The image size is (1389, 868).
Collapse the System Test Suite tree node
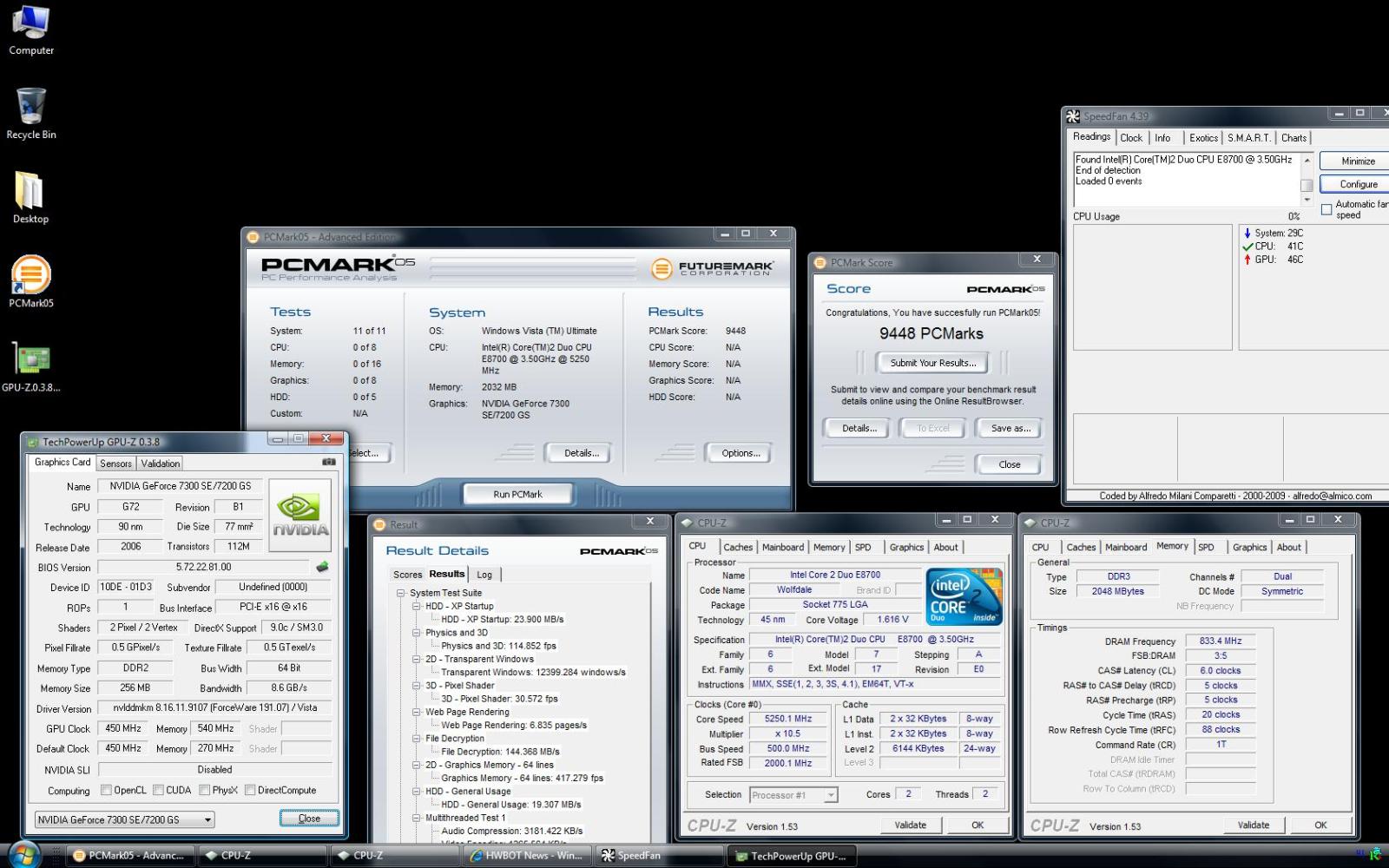(401, 593)
